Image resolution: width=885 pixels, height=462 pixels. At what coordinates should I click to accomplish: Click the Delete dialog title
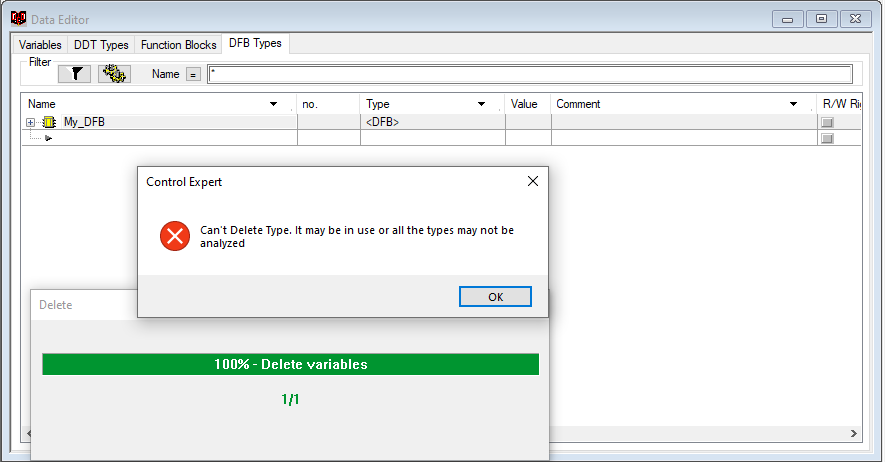point(55,305)
